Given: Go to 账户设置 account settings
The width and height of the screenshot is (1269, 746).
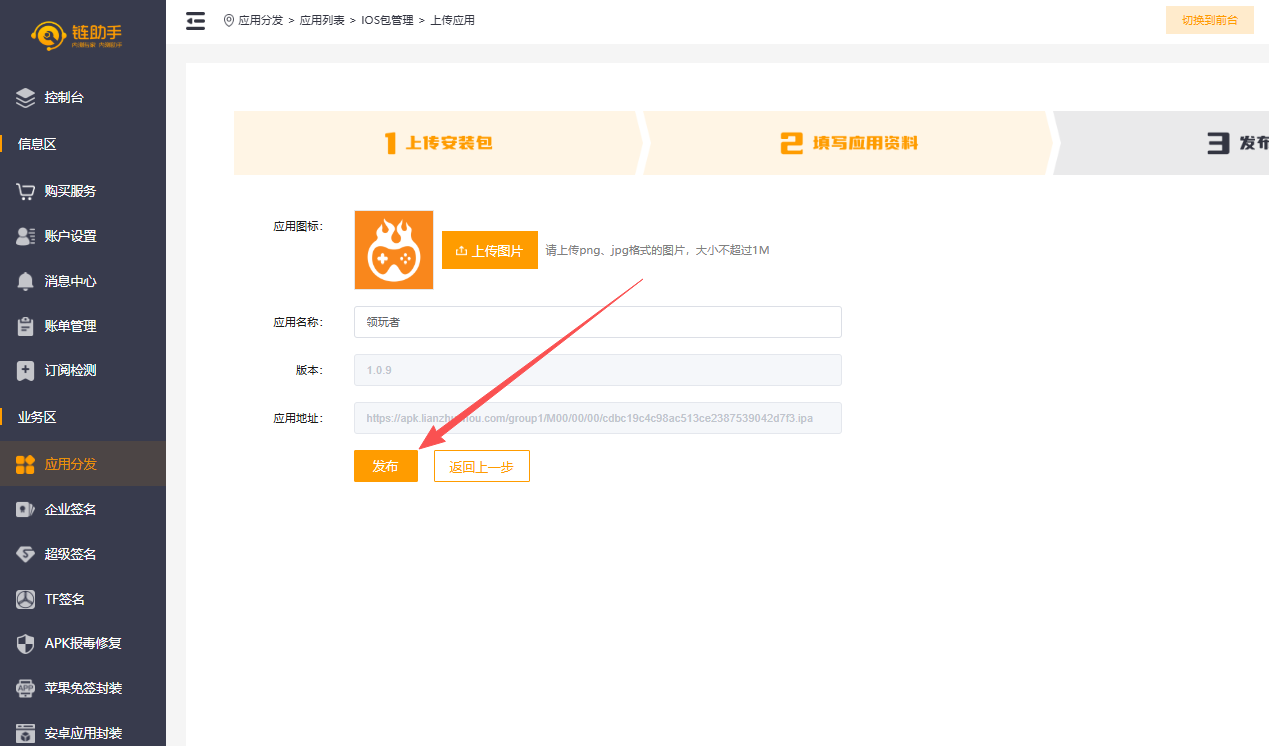Looking at the screenshot, I should [70, 236].
